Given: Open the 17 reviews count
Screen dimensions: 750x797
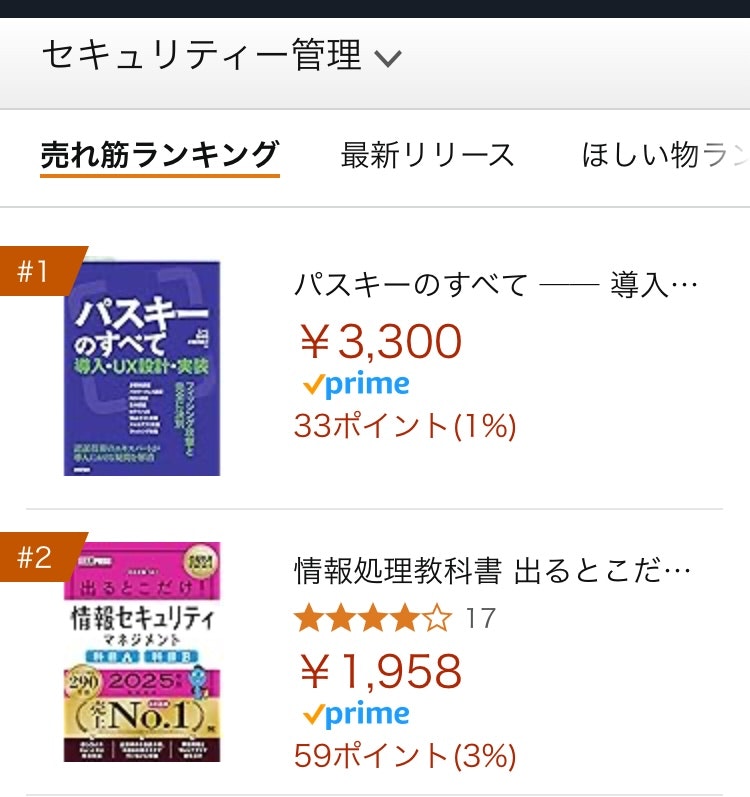Looking at the screenshot, I should pyautogui.click(x=480, y=619).
